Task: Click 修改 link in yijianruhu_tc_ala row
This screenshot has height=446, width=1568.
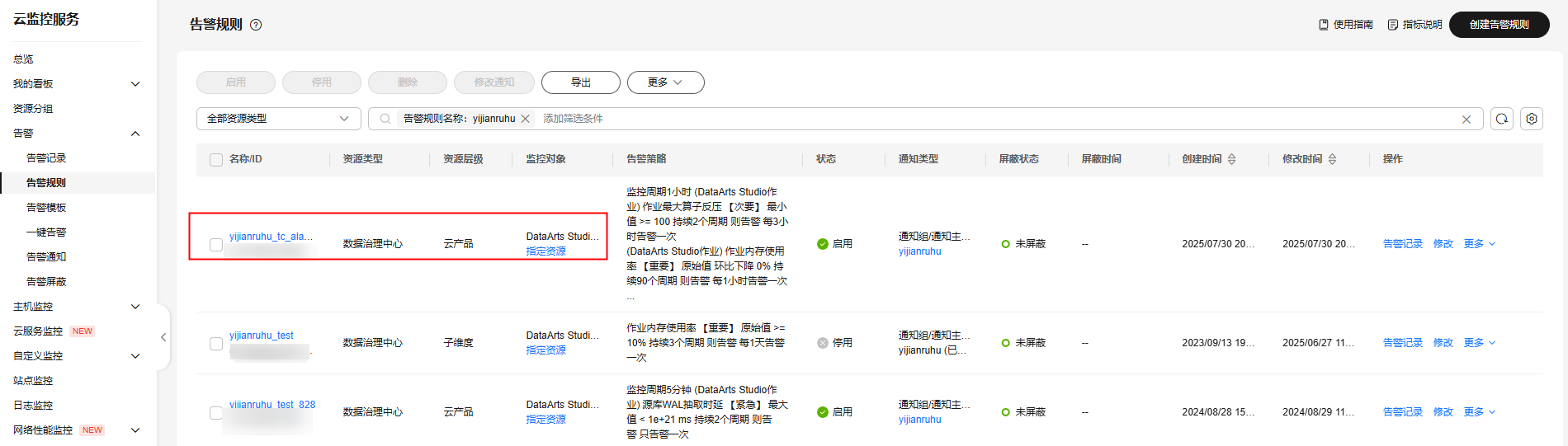Action: [1443, 244]
